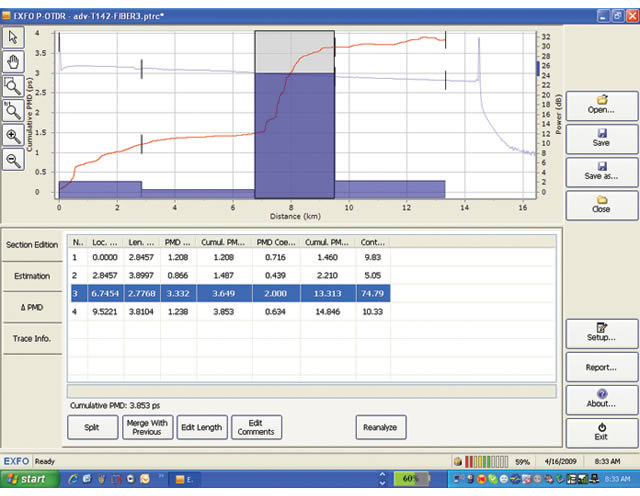The image size is (640, 496).
Task: Click the battery status icon in status bar
Action: (458, 462)
